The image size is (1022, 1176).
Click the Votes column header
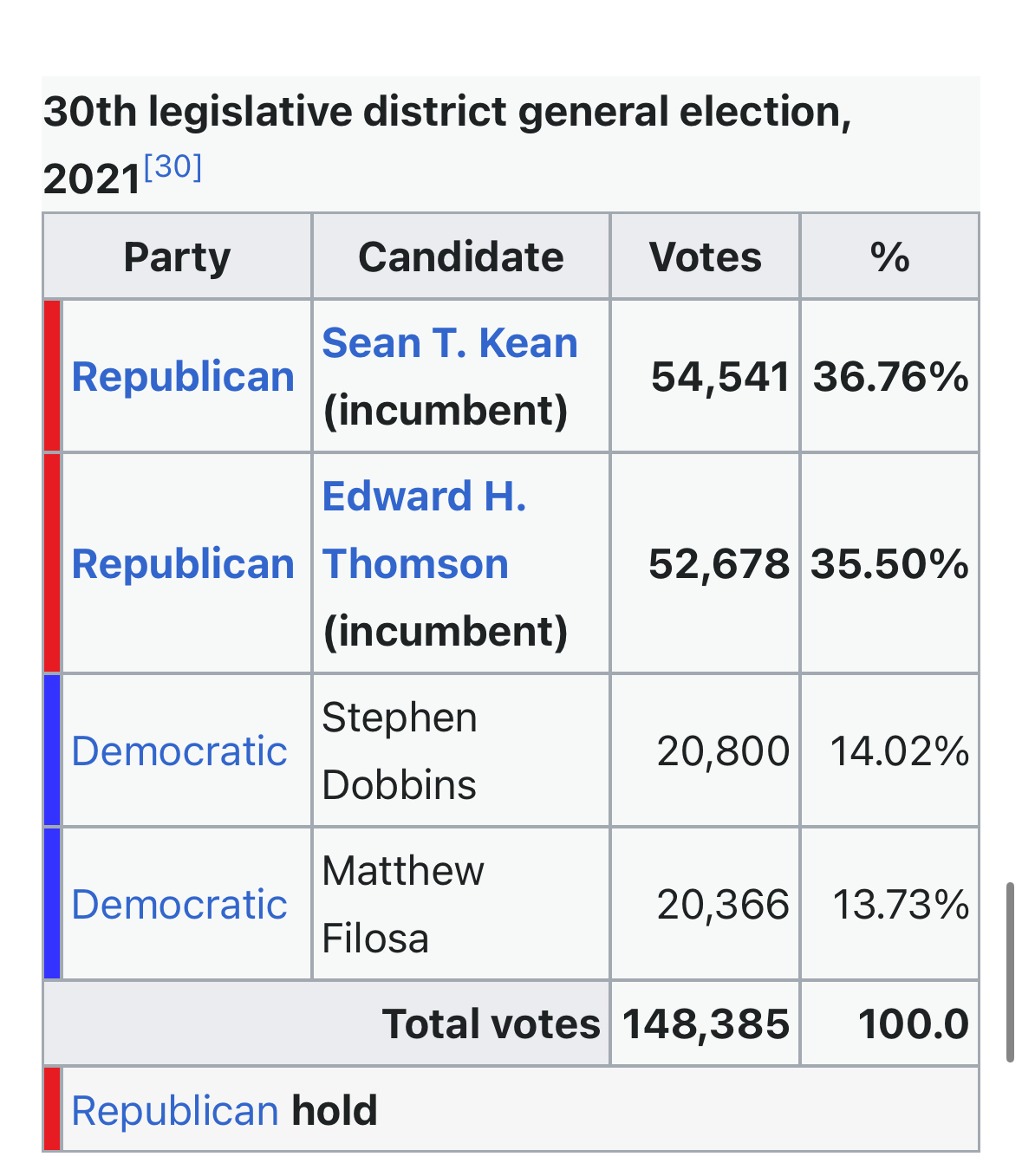pyautogui.click(x=705, y=257)
